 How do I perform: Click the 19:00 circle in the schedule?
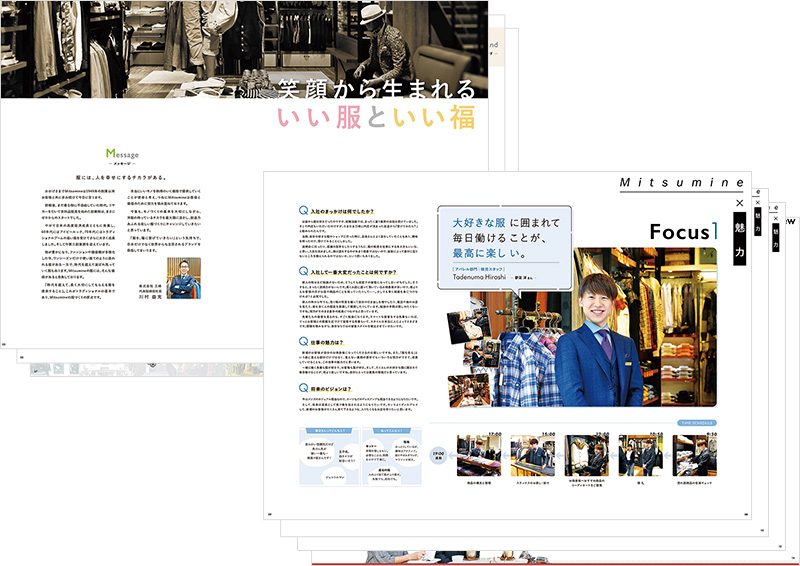click(x=436, y=454)
